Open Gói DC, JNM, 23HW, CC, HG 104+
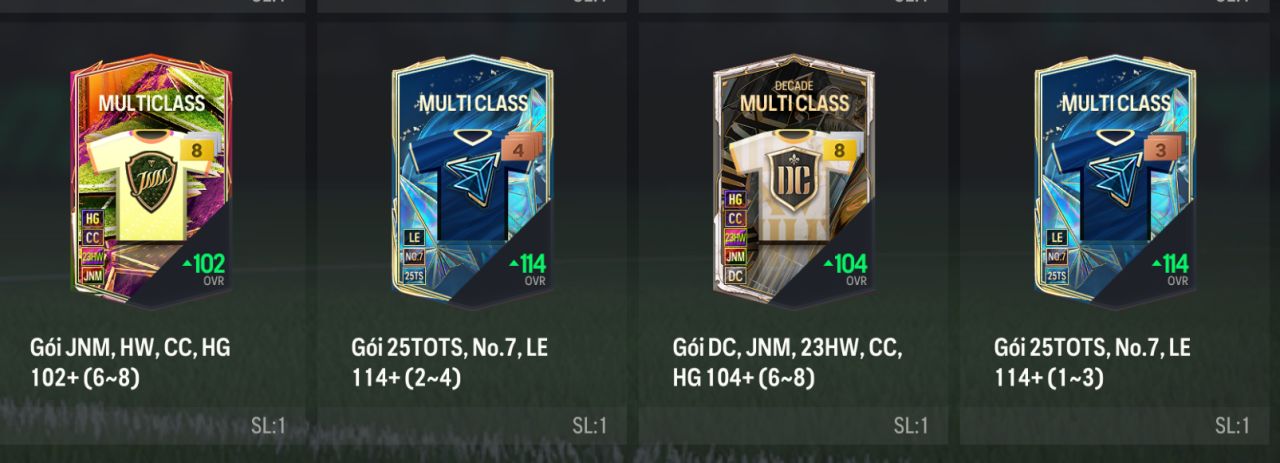 tap(787, 363)
